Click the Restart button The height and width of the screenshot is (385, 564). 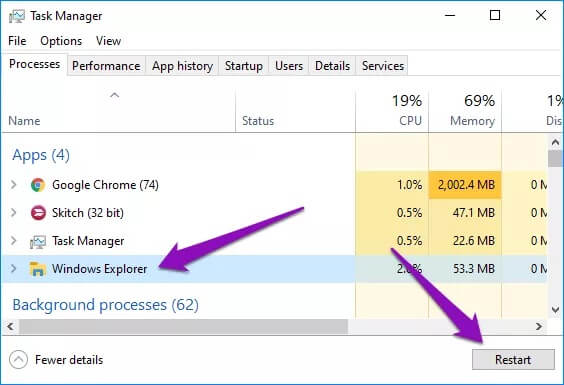click(x=513, y=359)
